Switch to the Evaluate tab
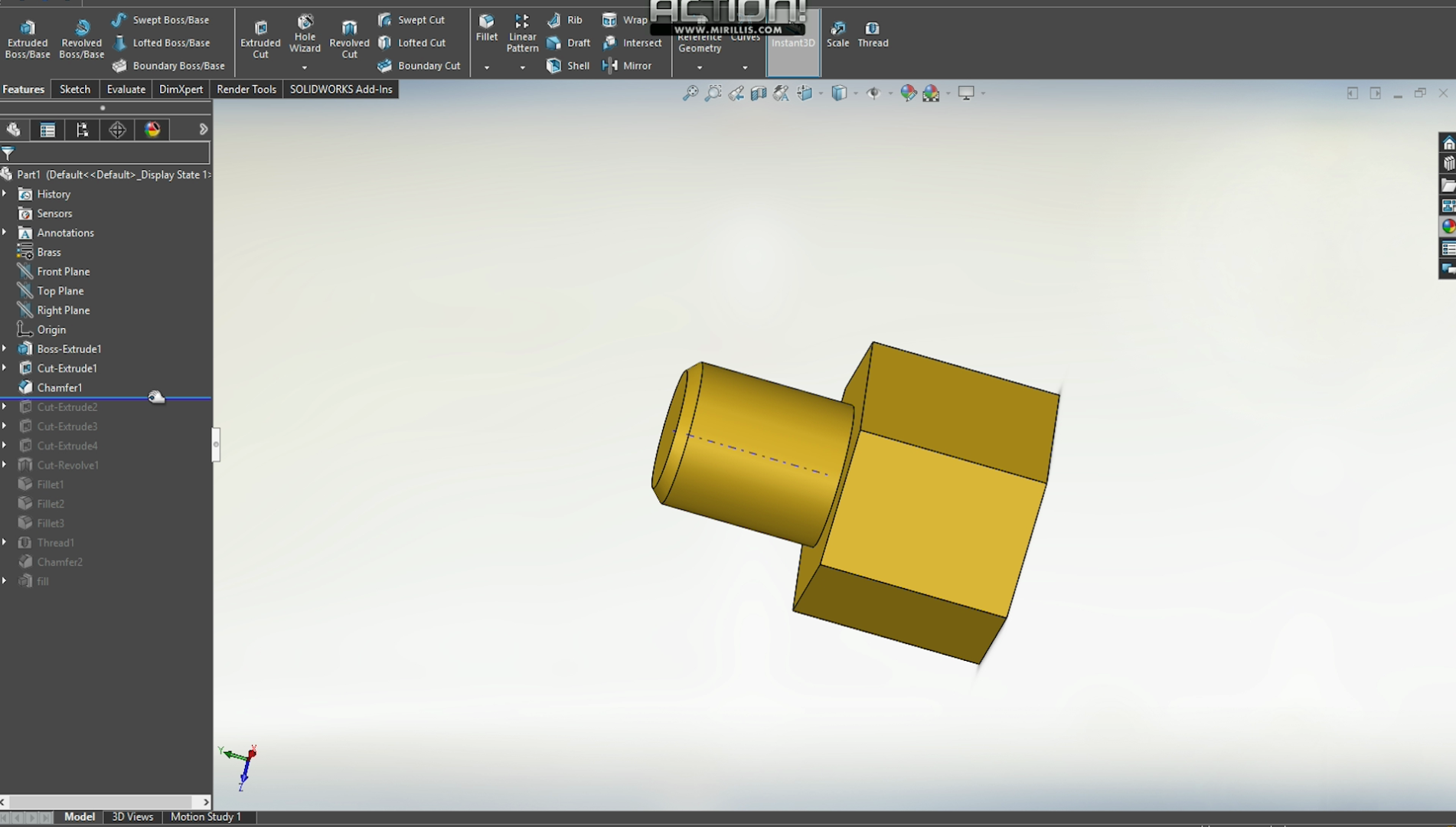The image size is (1456, 827). (x=126, y=89)
